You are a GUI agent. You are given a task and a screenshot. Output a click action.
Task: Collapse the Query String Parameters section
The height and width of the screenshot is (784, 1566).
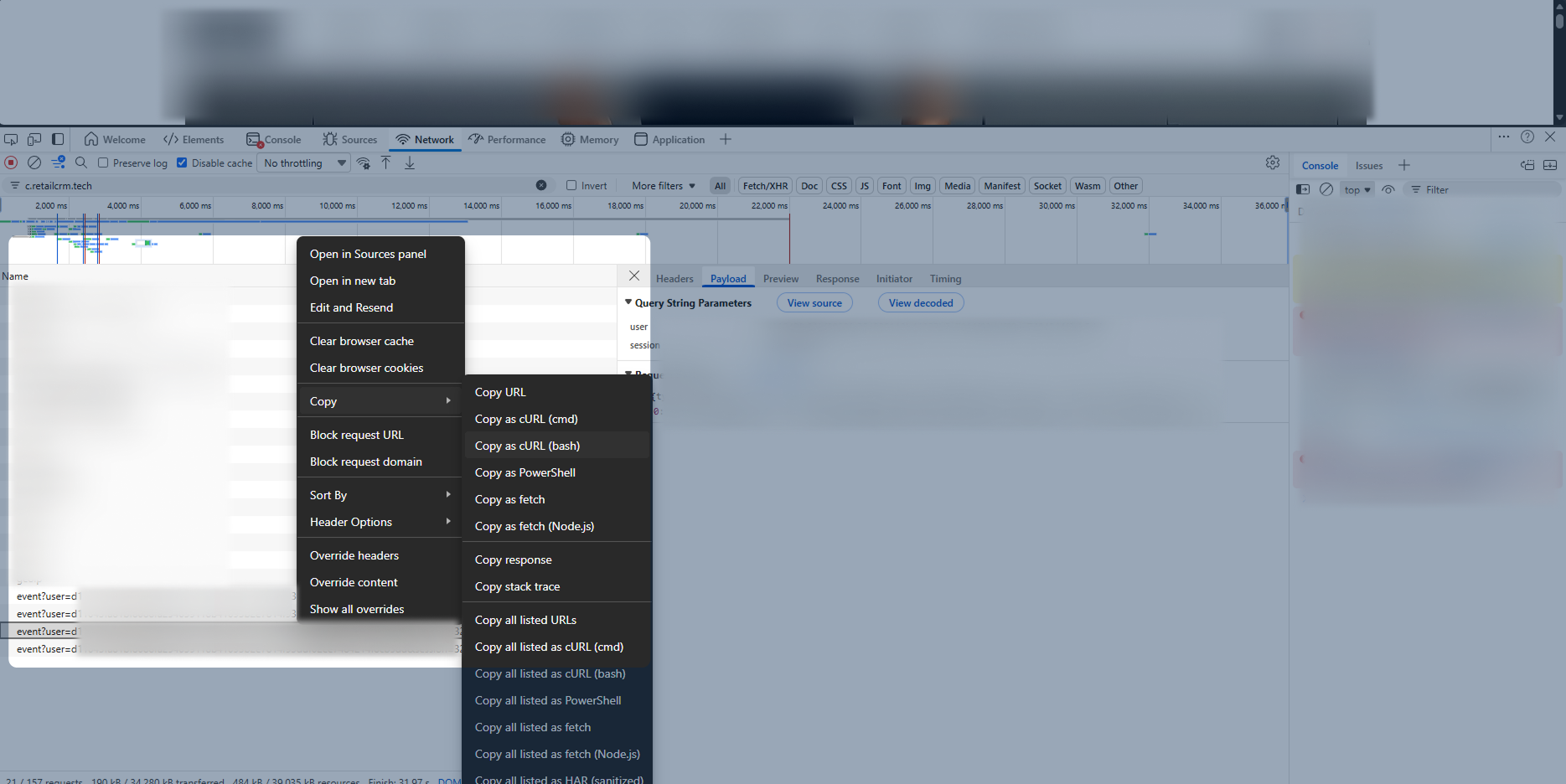click(628, 302)
